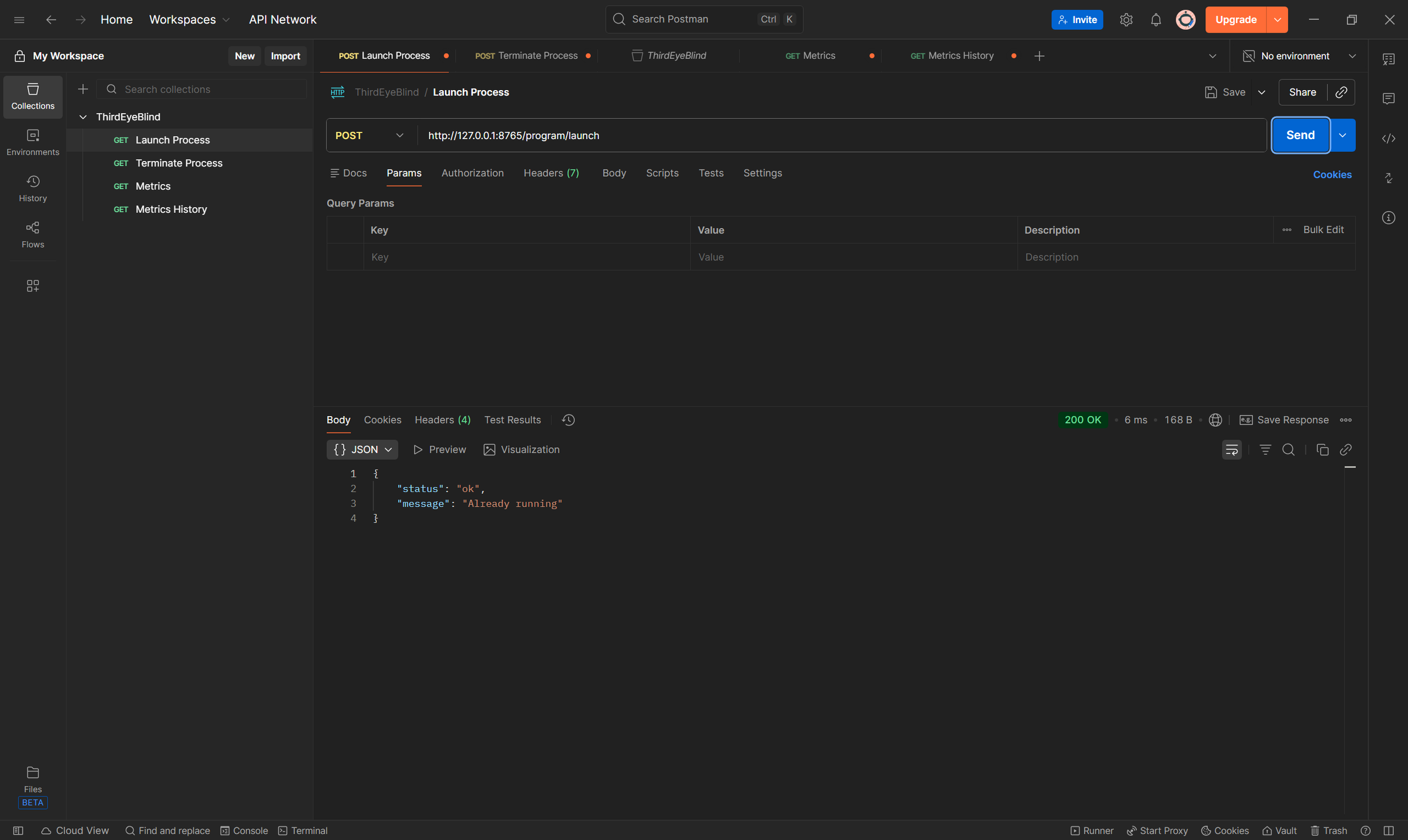The width and height of the screenshot is (1408, 840).
Task: Search within the response body
Action: click(1288, 449)
